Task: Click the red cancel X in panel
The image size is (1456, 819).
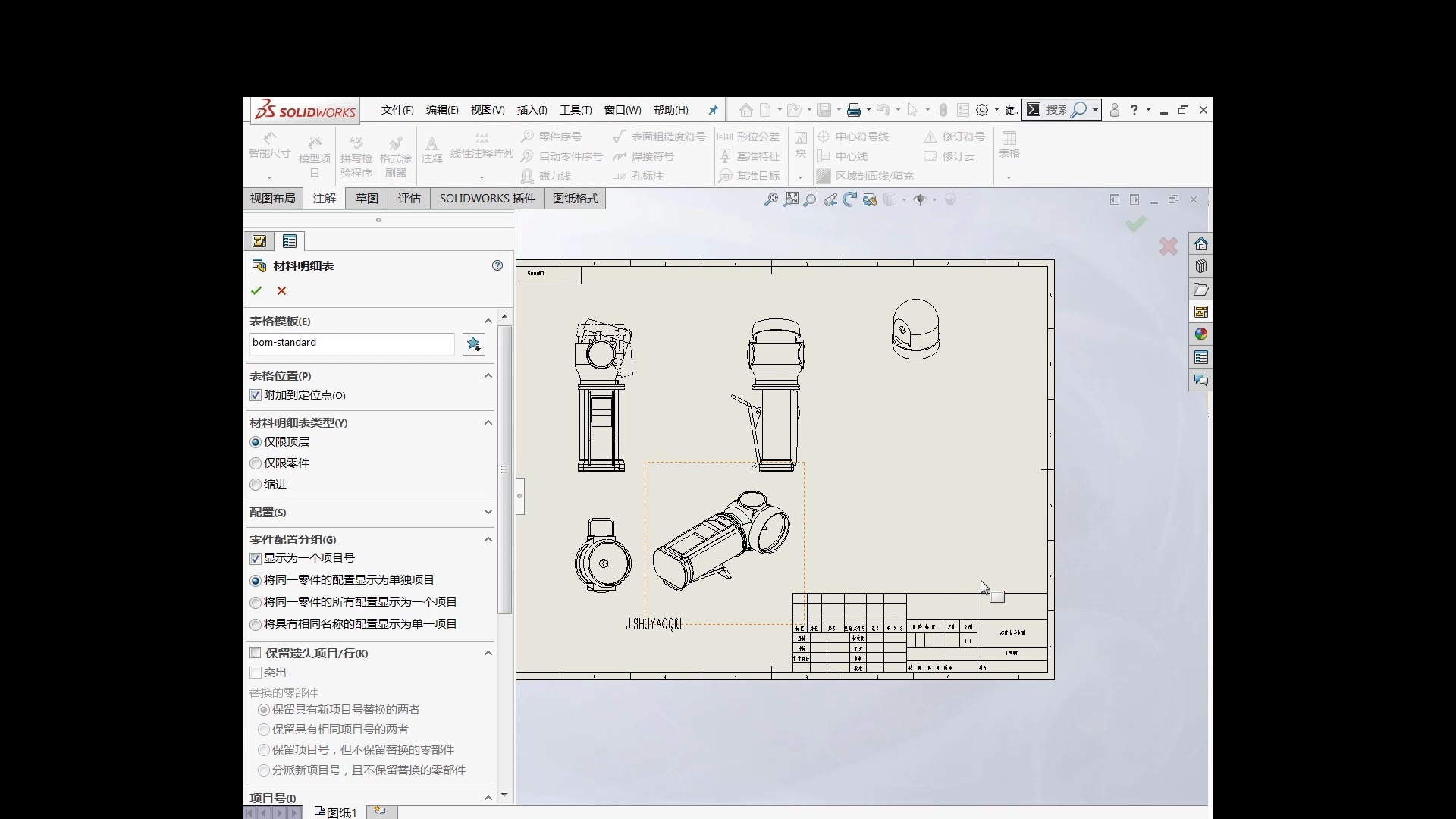Action: [281, 290]
